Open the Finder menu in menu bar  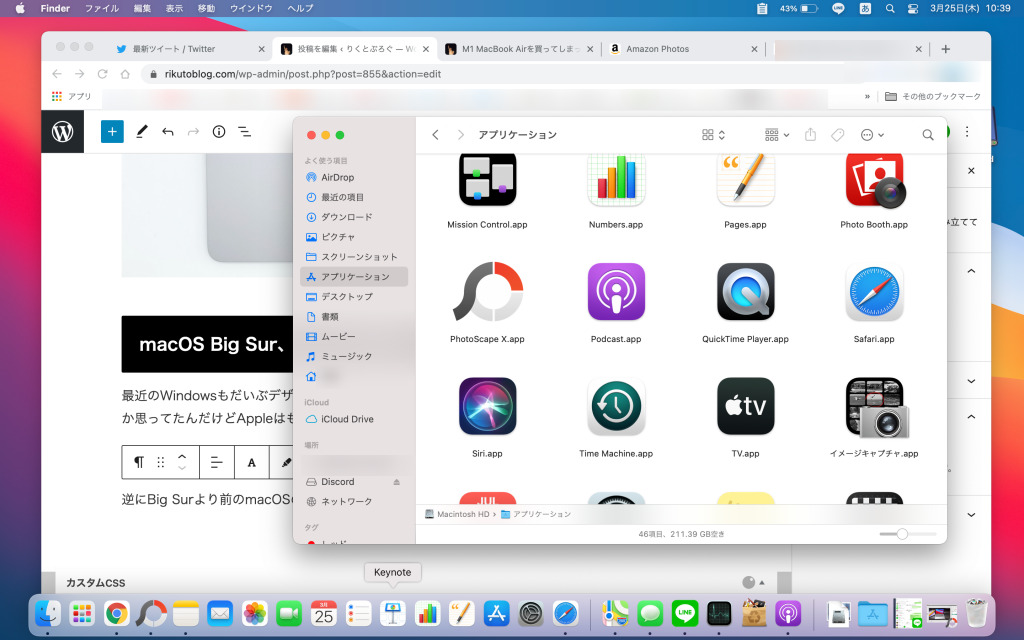point(55,8)
